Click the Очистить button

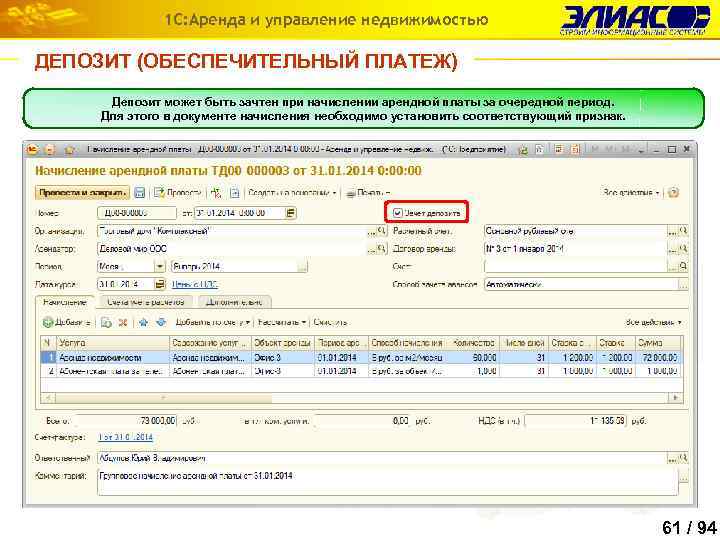(330, 322)
